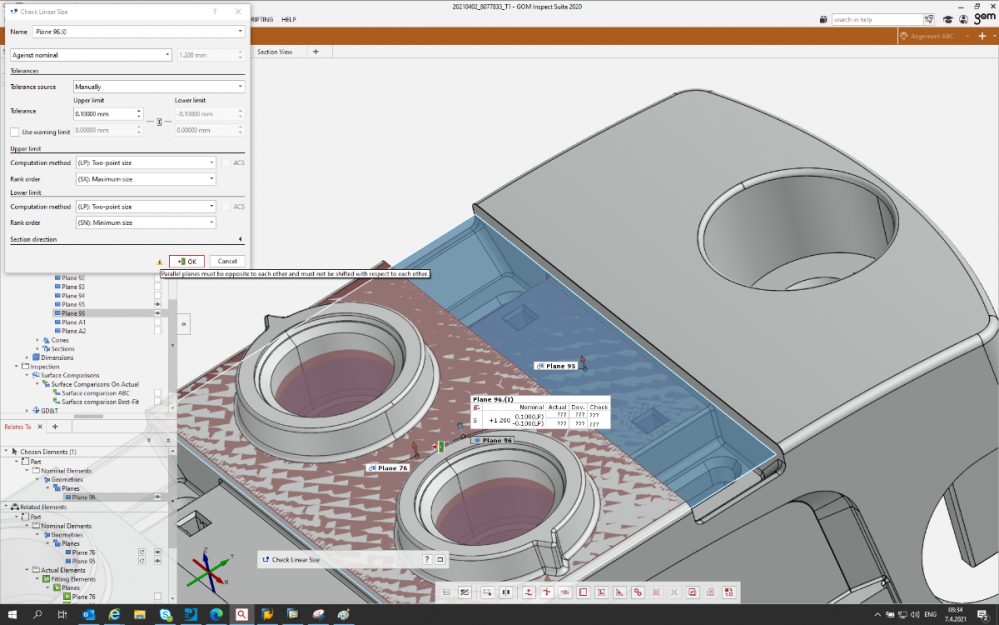Open the HELP menu
This screenshot has width=999, height=625.
(289, 19)
